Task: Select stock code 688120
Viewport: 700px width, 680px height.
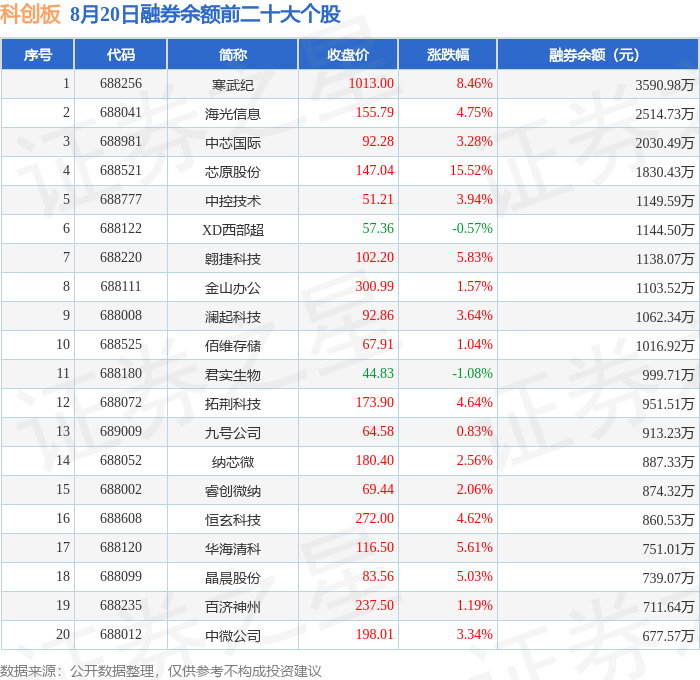Action: [x=121, y=548]
